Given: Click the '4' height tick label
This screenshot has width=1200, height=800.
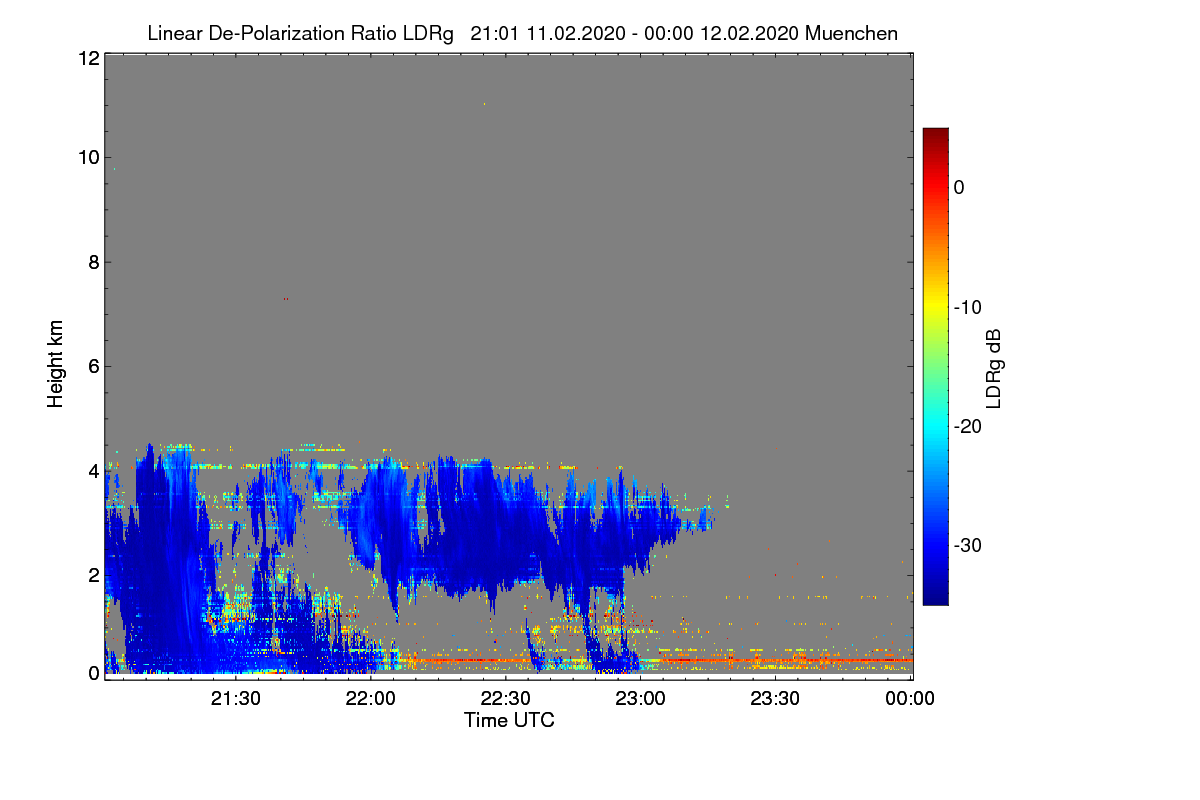Looking at the screenshot, I should tap(92, 470).
